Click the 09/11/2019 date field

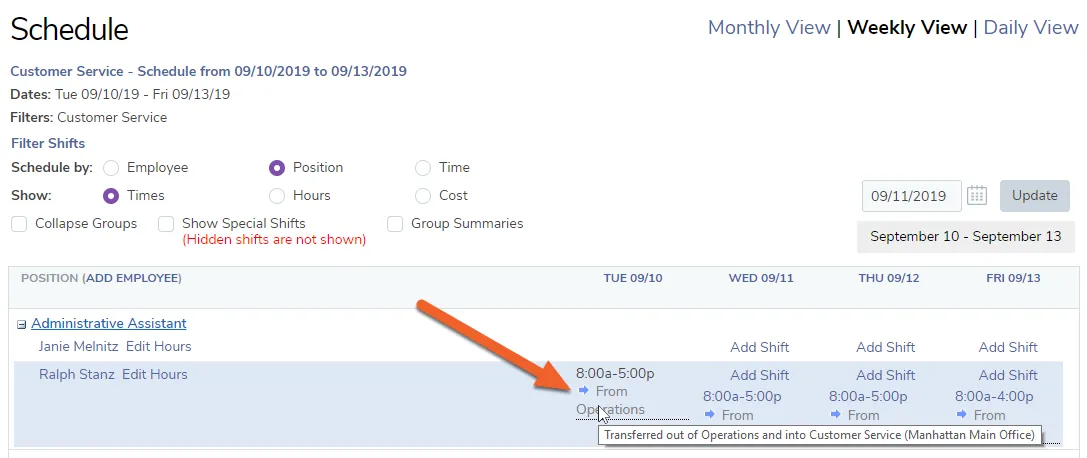[912, 195]
